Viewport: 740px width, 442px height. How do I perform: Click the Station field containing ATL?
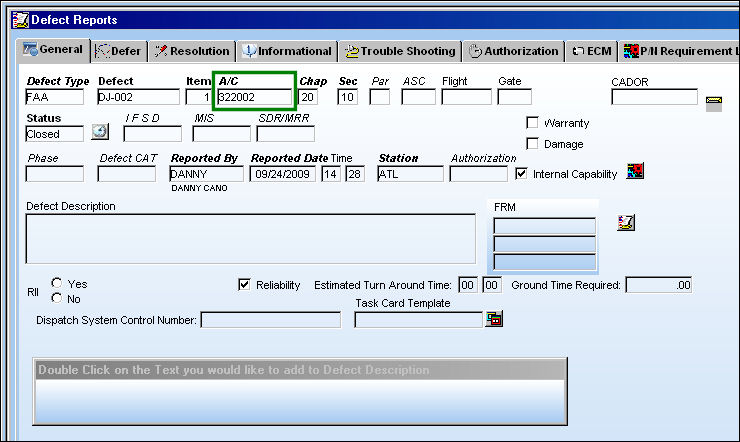click(x=410, y=174)
